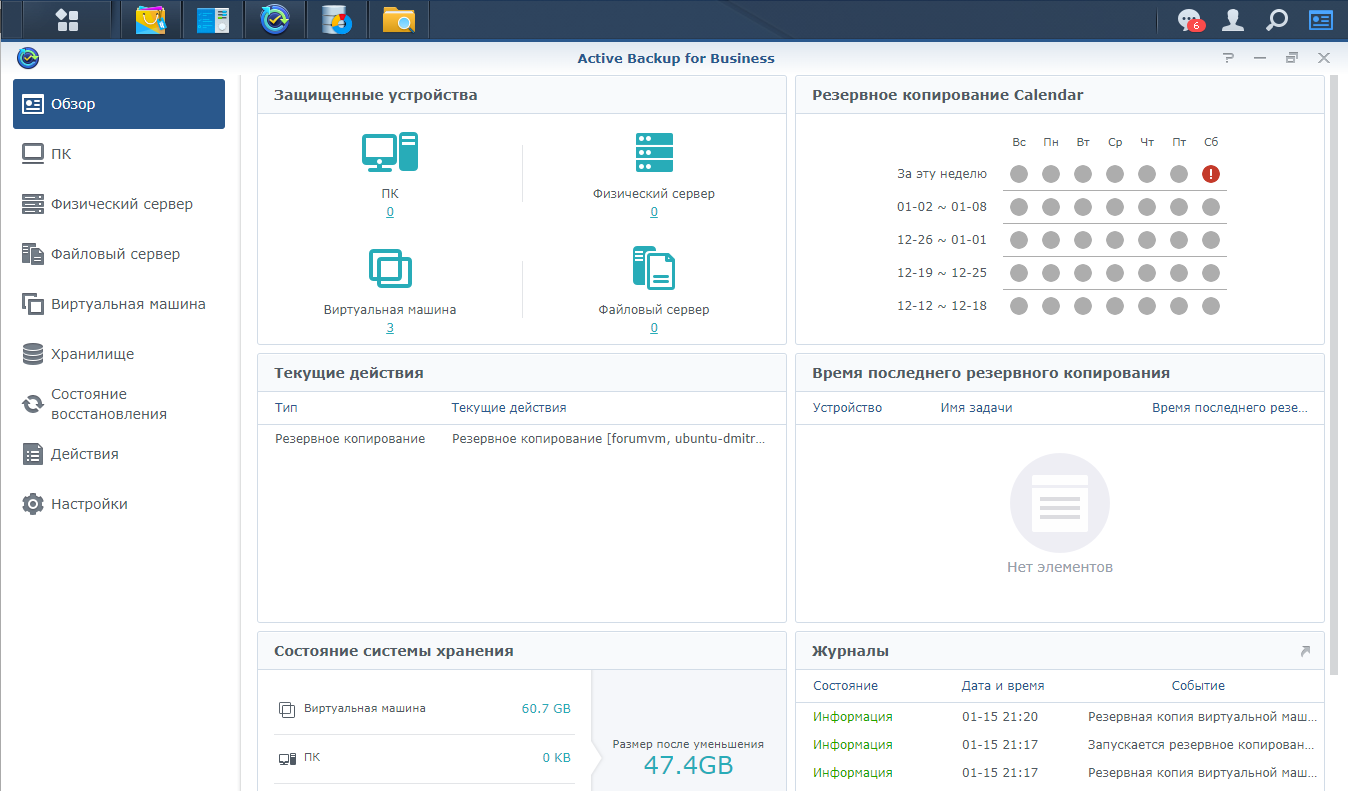Click the Дата и время logs header

click(1003, 686)
